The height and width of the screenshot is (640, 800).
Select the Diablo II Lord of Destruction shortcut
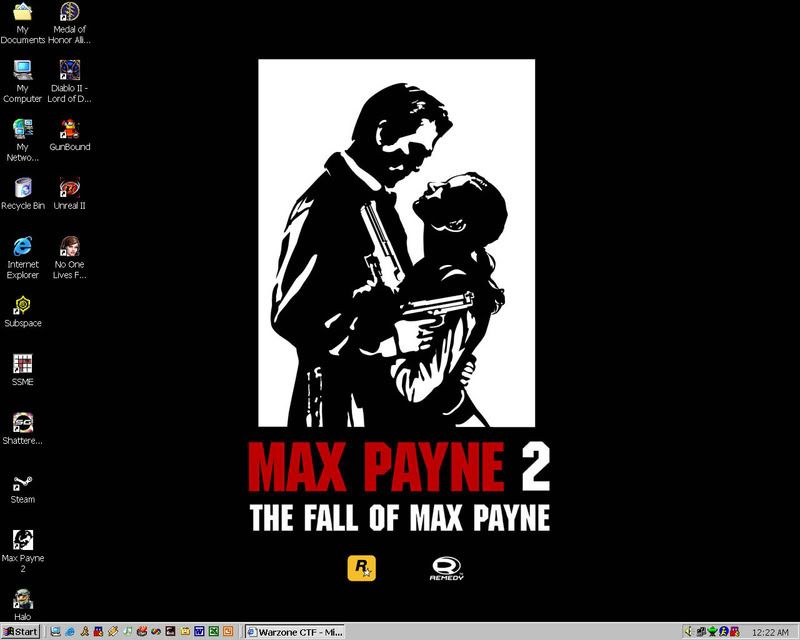tap(69, 82)
